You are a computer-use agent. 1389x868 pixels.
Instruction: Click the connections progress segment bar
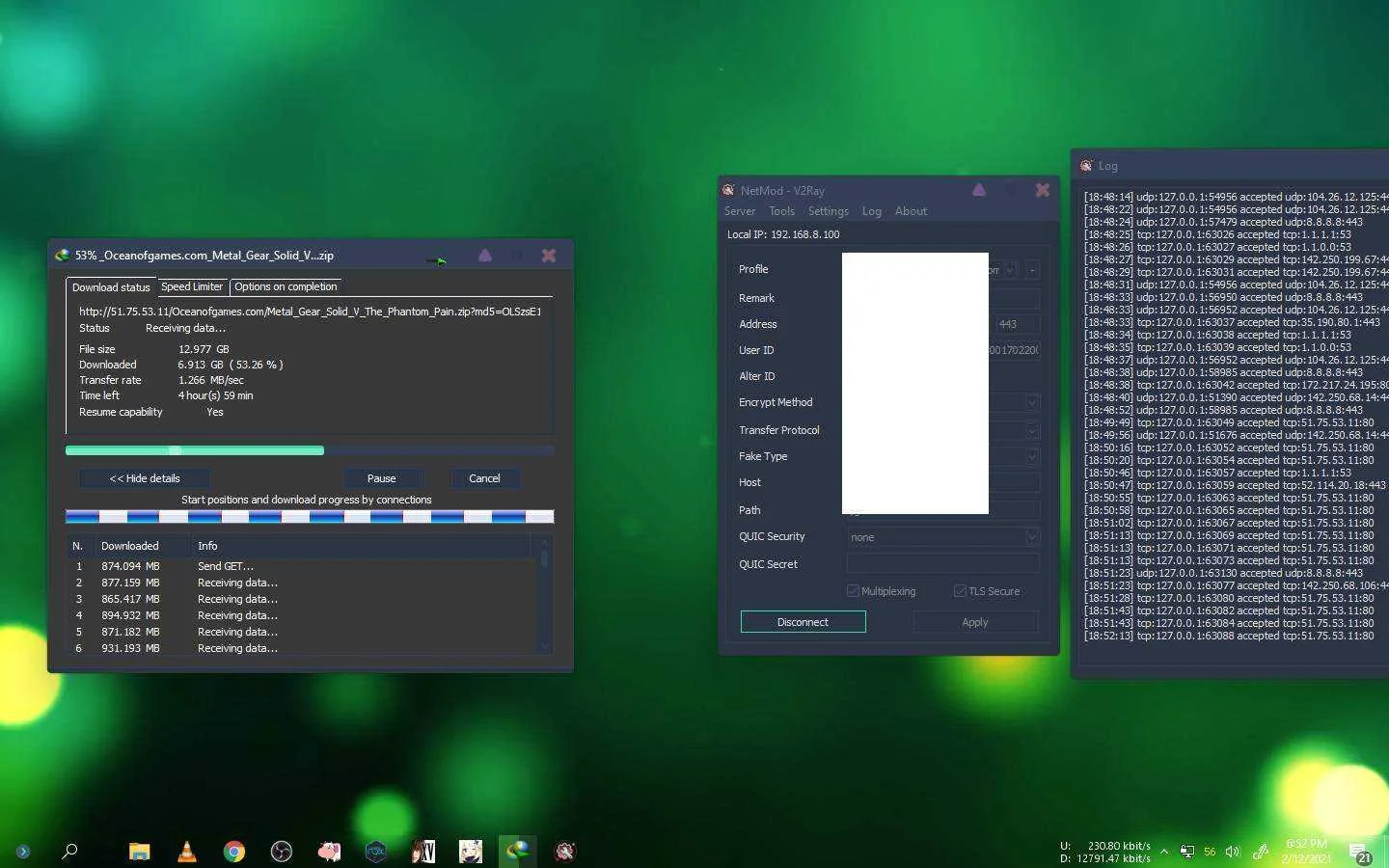[310, 517]
